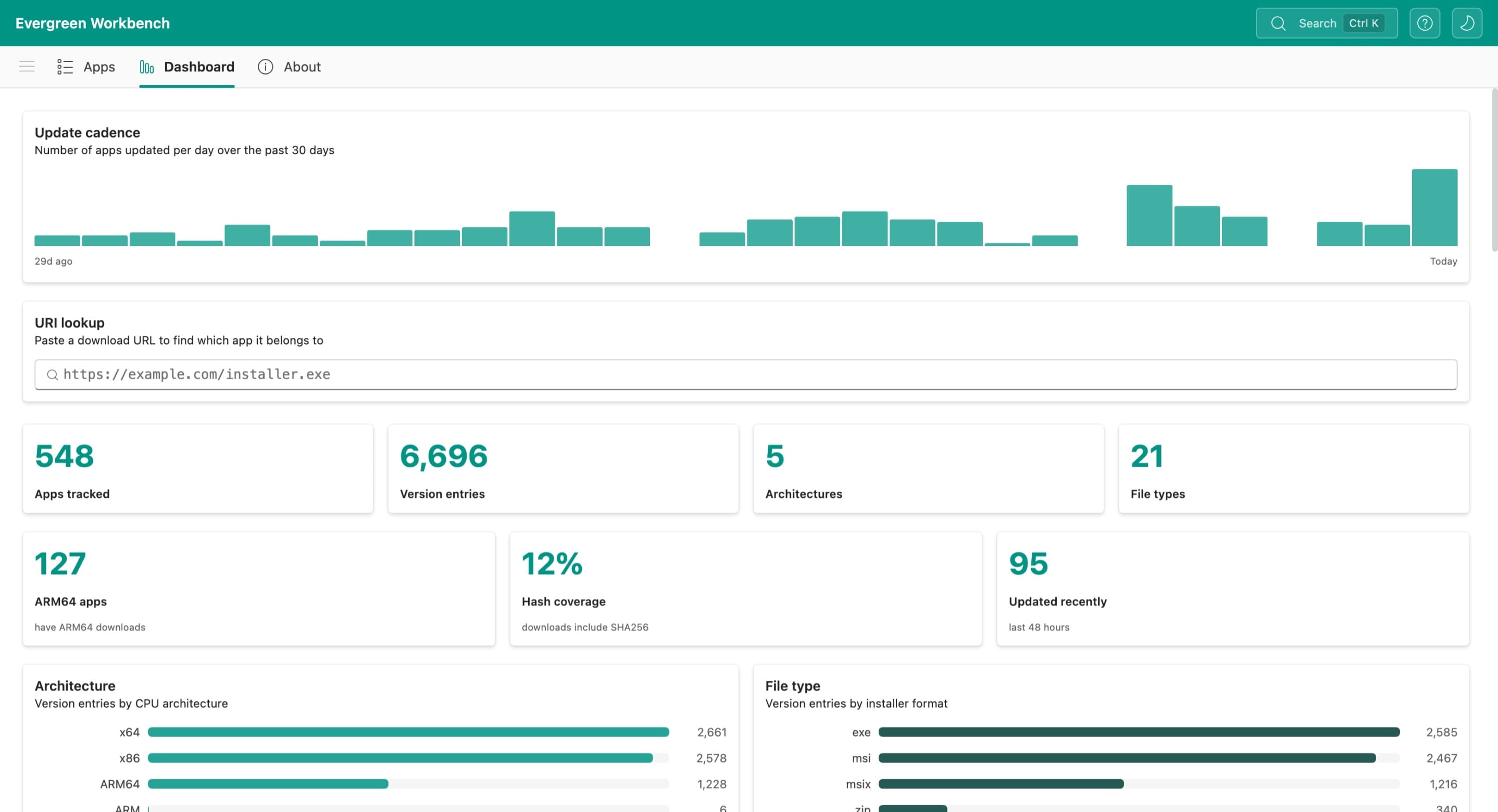1498x812 pixels.
Task: Select the Dashboard tab
Action: click(186, 67)
